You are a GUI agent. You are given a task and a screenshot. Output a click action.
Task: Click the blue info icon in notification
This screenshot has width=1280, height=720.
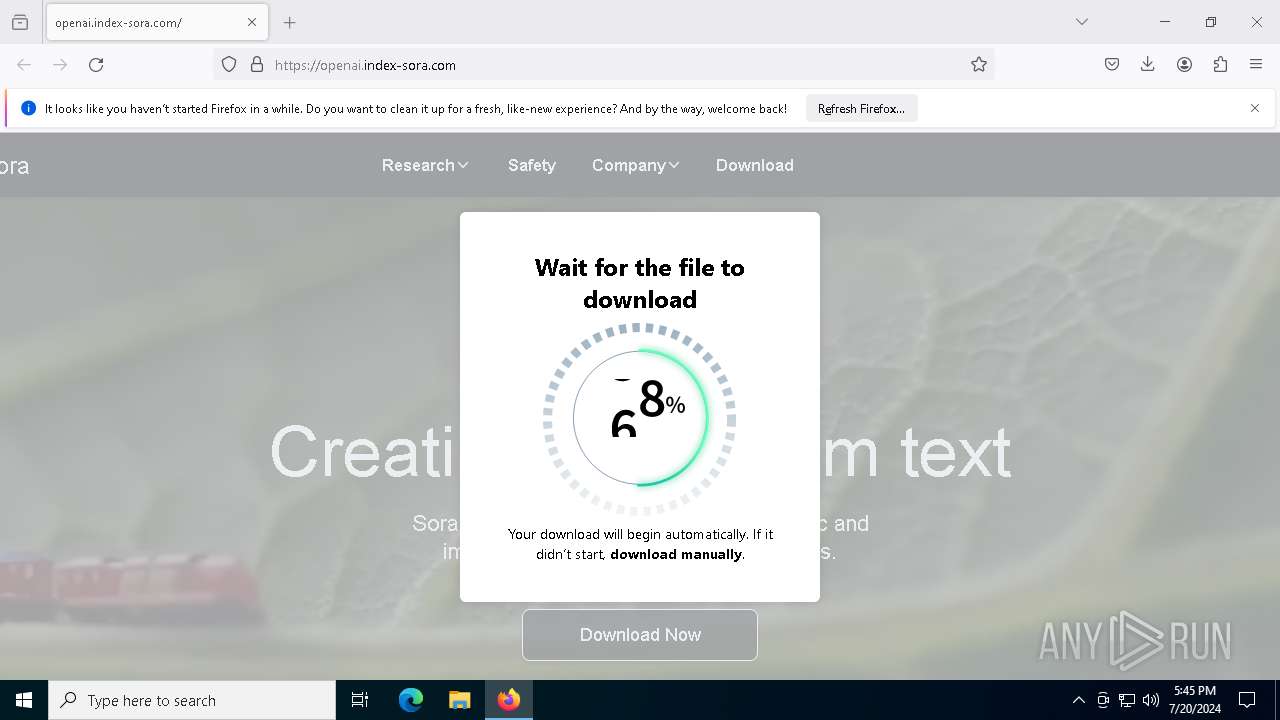(28, 108)
